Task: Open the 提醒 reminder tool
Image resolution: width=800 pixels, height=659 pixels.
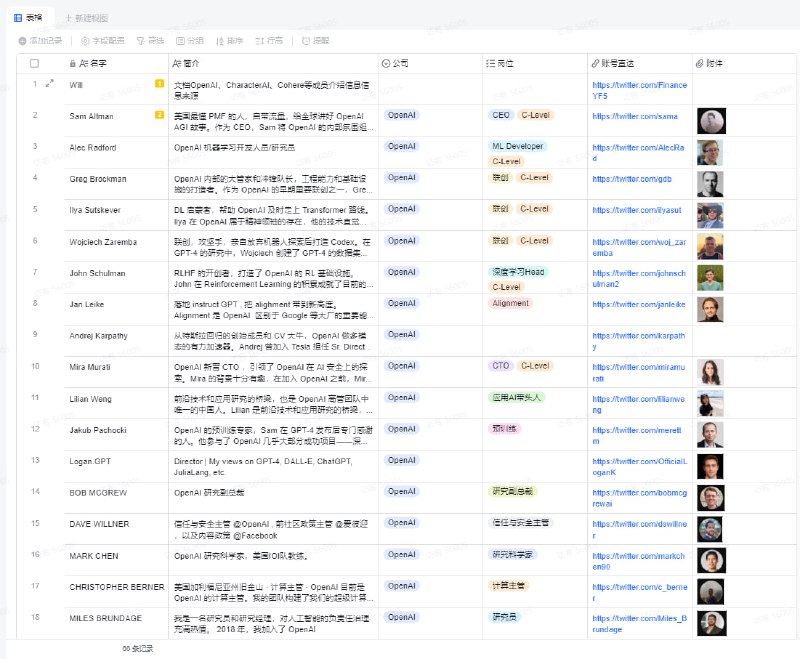Action: point(315,41)
